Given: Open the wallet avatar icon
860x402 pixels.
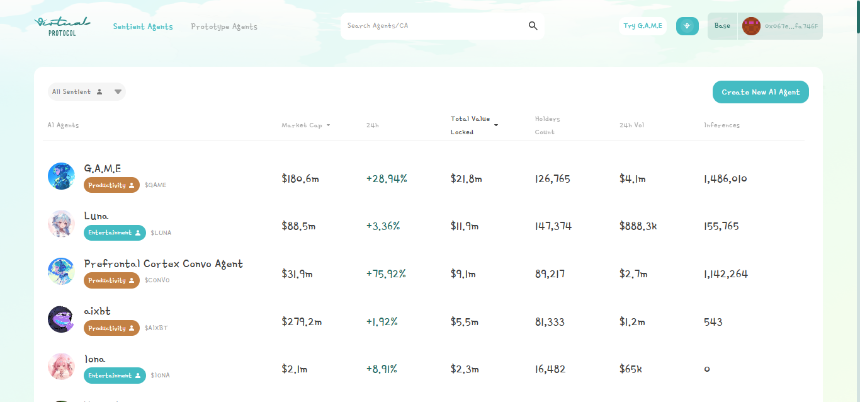Looking at the screenshot, I should click(x=751, y=26).
